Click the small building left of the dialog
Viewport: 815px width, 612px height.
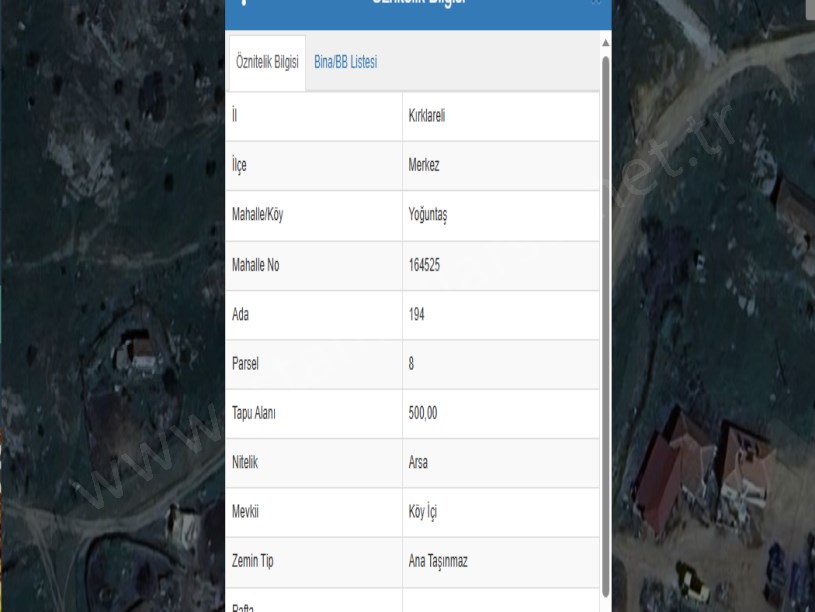point(137,350)
